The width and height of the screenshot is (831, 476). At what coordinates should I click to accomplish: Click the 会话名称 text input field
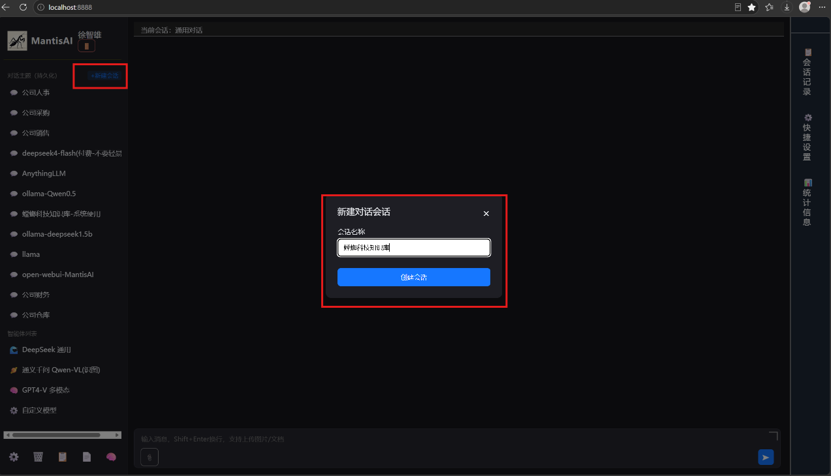pyautogui.click(x=414, y=248)
